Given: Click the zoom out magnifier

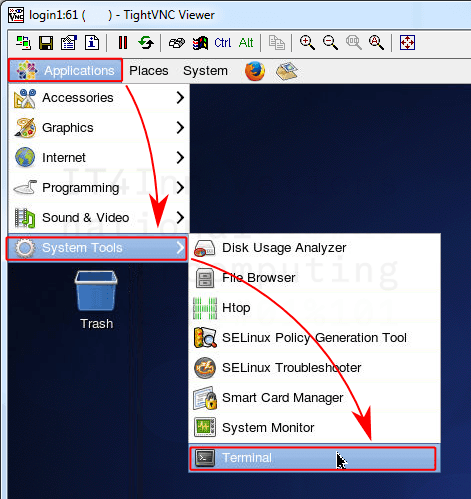Looking at the screenshot, I should [330, 43].
